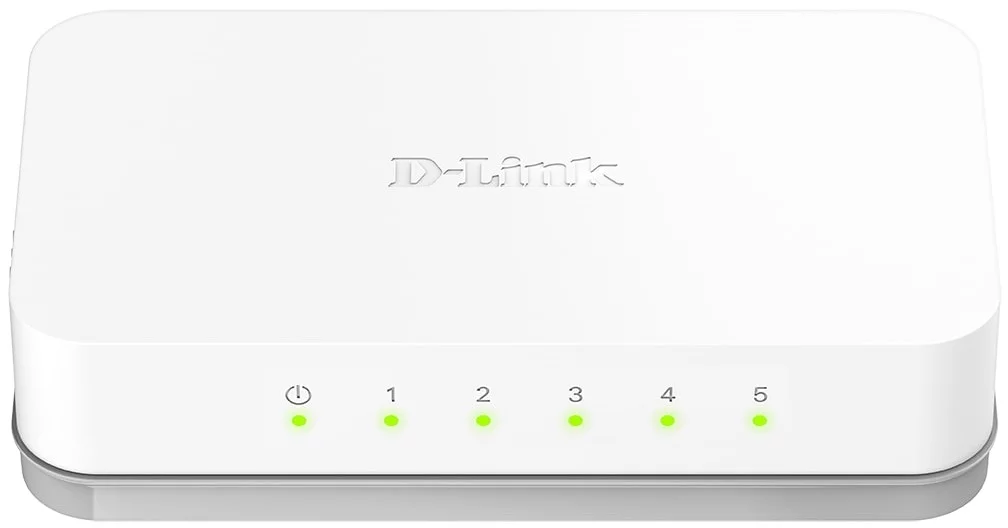Click the embossed D-Link logo

point(505,173)
